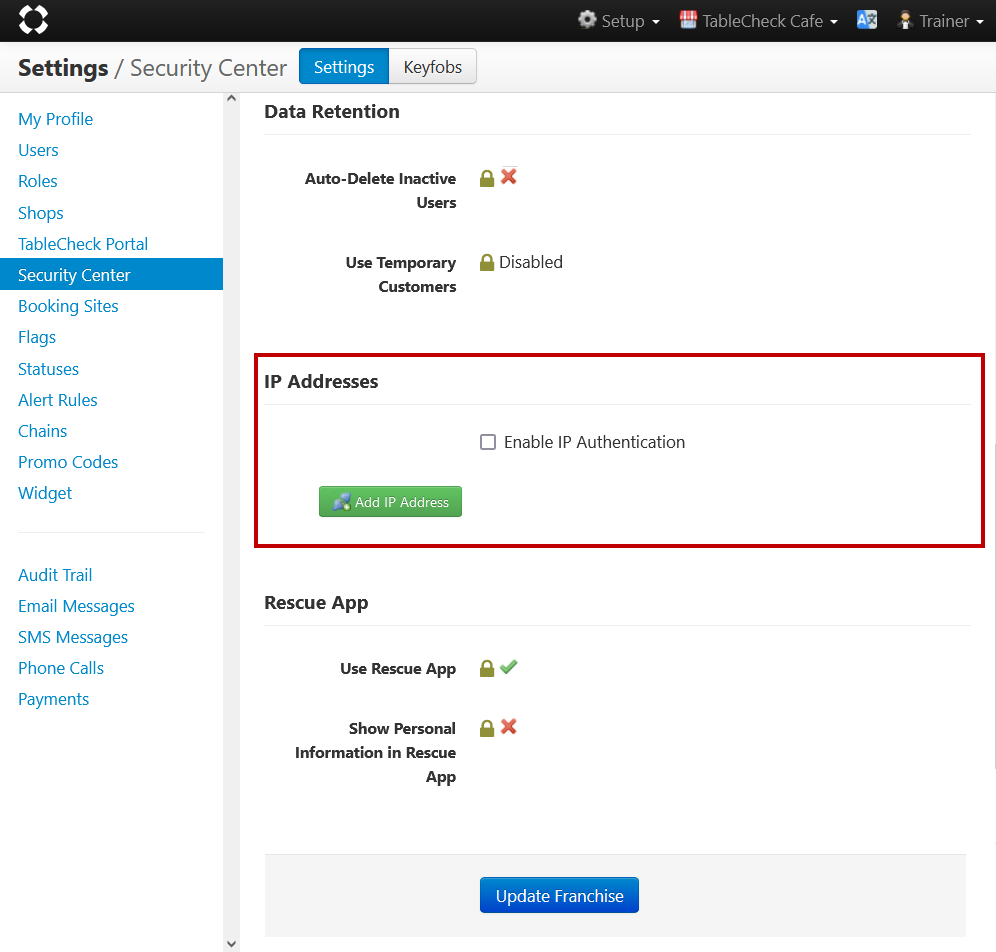Click the Trainer user avatar icon

[905, 20]
